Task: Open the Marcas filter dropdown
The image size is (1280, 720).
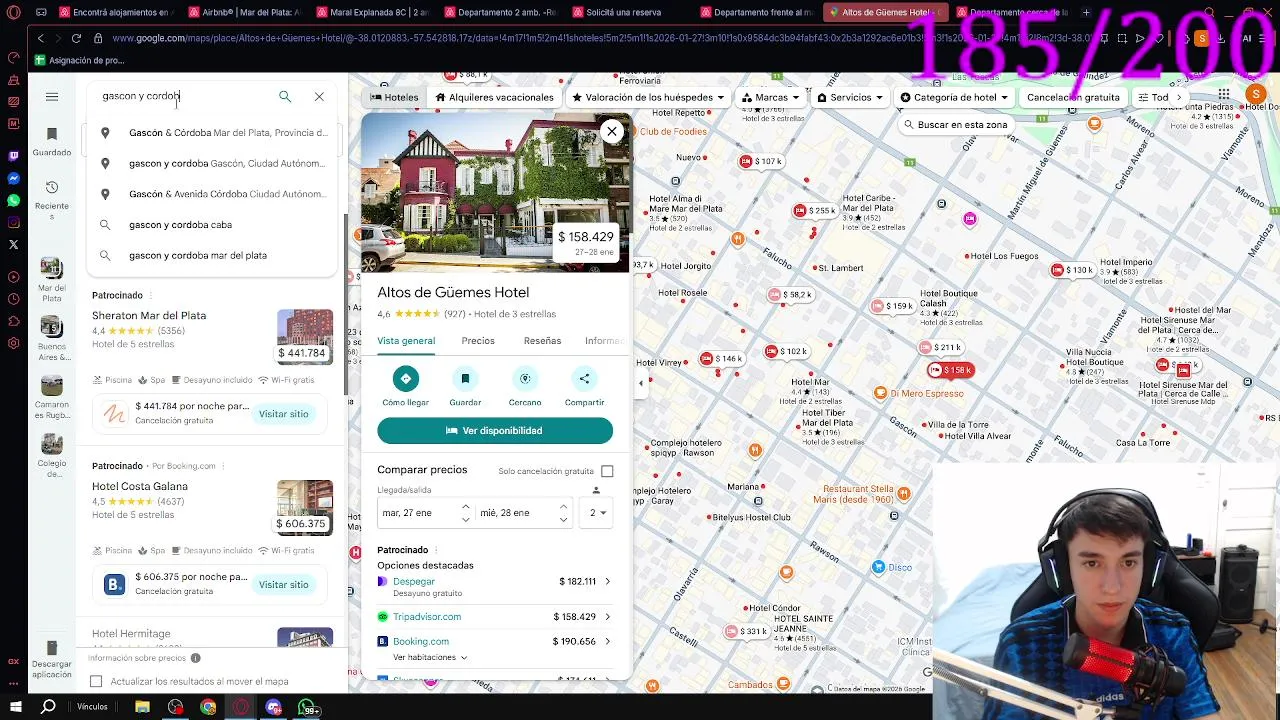Action: coord(770,98)
